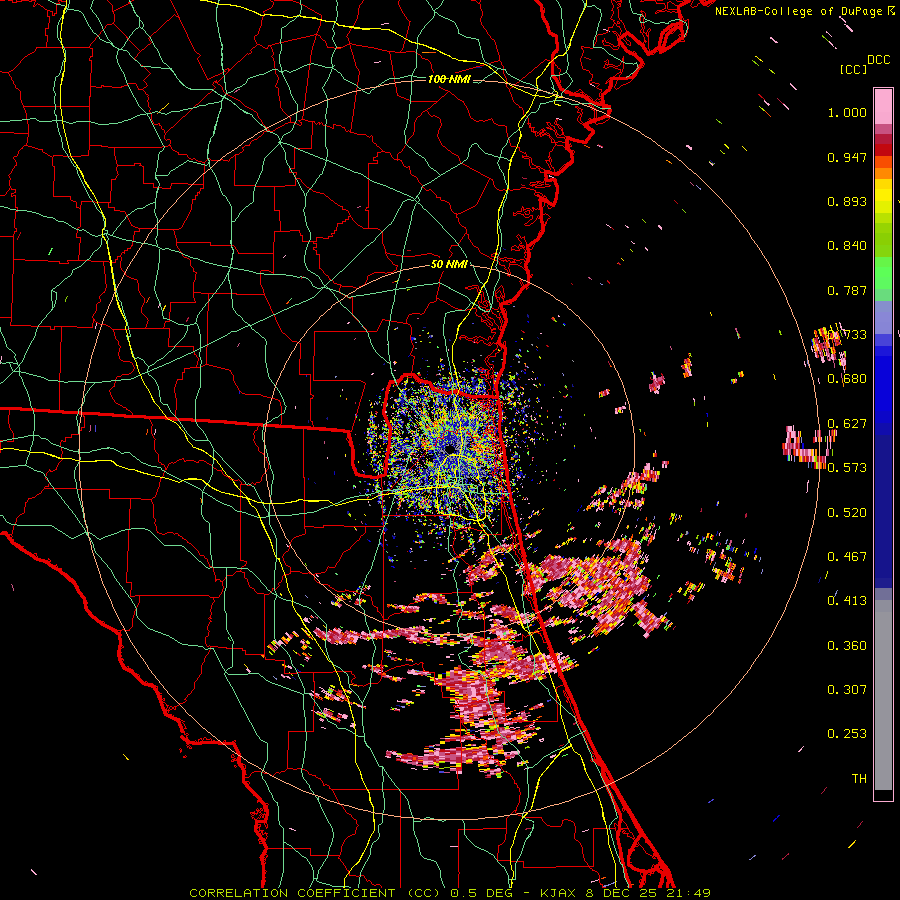Click the TH threshold label

coord(859,779)
